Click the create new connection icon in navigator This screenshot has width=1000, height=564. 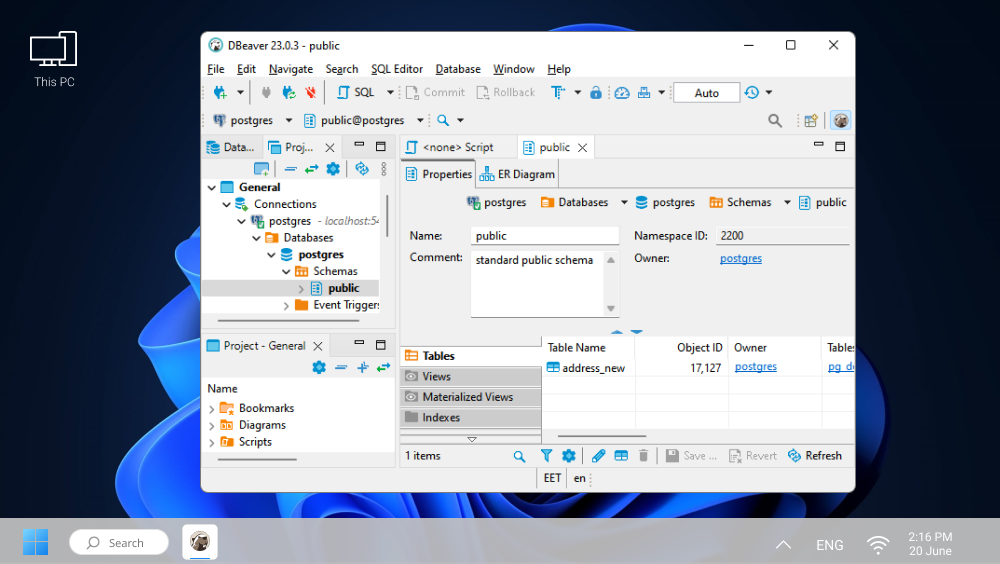[x=261, y=169]
